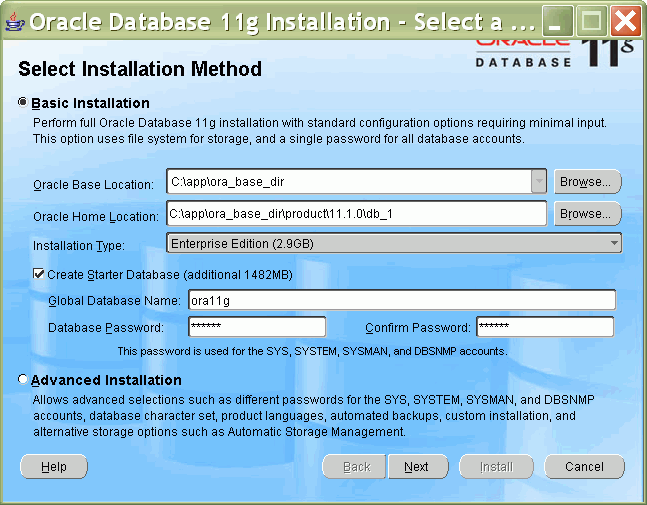
Task: Click Browse next to Oracle Base Location
Action: (x=587, y=181)
